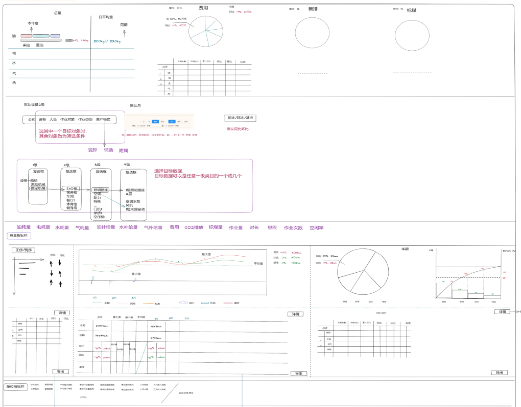Image resolution: width=521 pixels, height=407 pixels.
Task: Click the outlined button heading the ranking panel
Action: (x=23, y=250)
